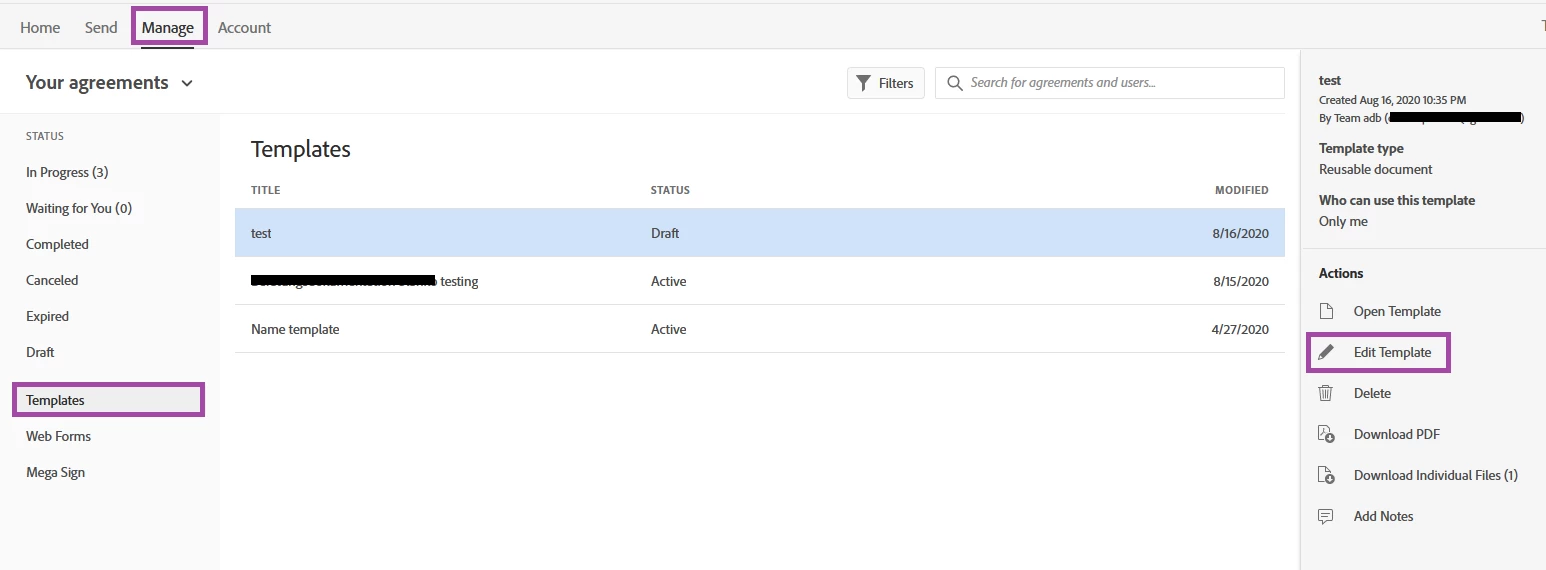
Task: Click the Add Notes action label
Action: point(1384,516)
